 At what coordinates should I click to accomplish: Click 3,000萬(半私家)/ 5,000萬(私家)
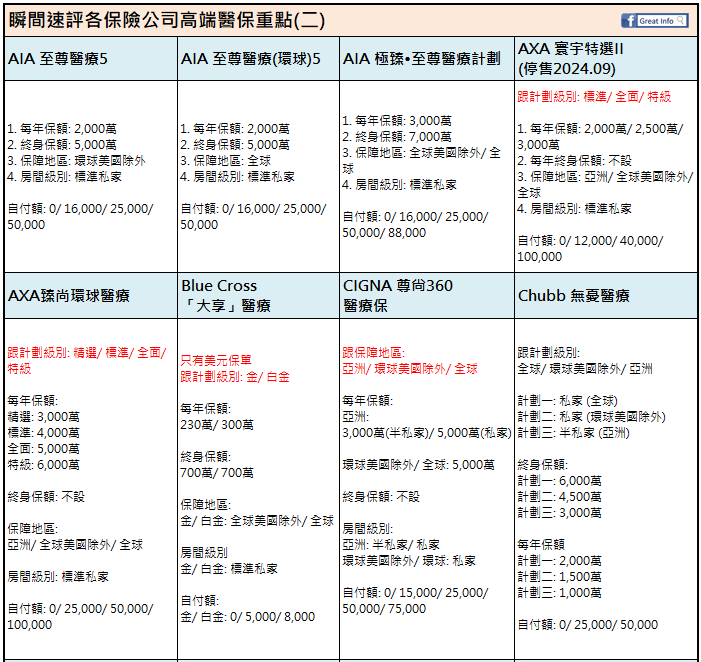pos(427,433)
